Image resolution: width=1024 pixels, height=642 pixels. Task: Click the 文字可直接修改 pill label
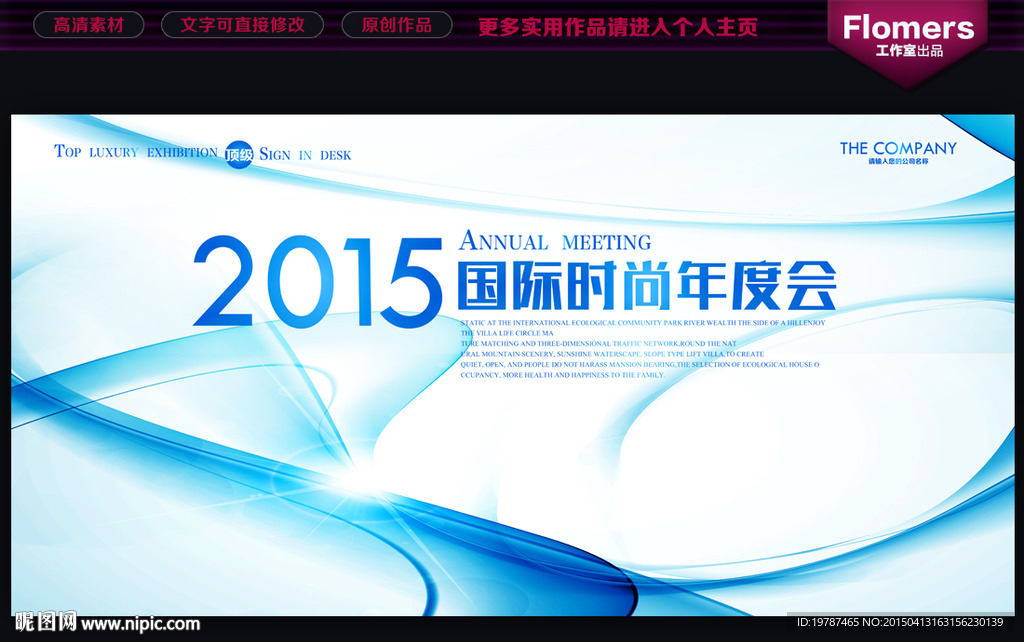click(242, 25)
